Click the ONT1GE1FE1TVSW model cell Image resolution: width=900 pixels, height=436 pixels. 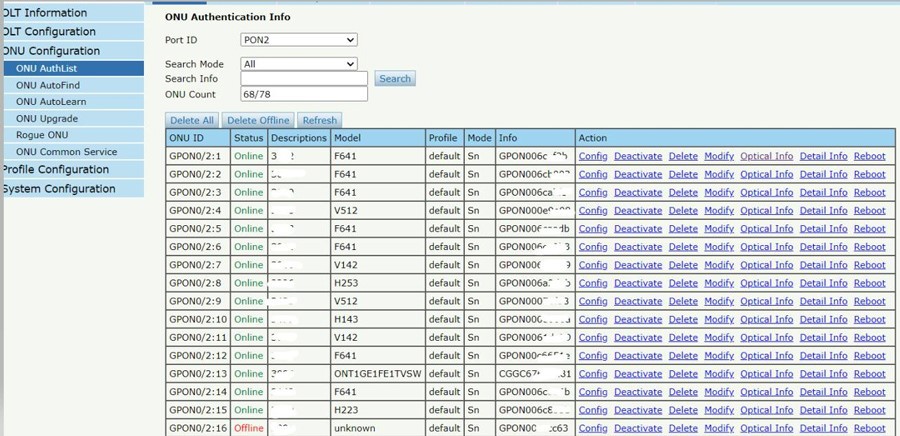point(378,374)
